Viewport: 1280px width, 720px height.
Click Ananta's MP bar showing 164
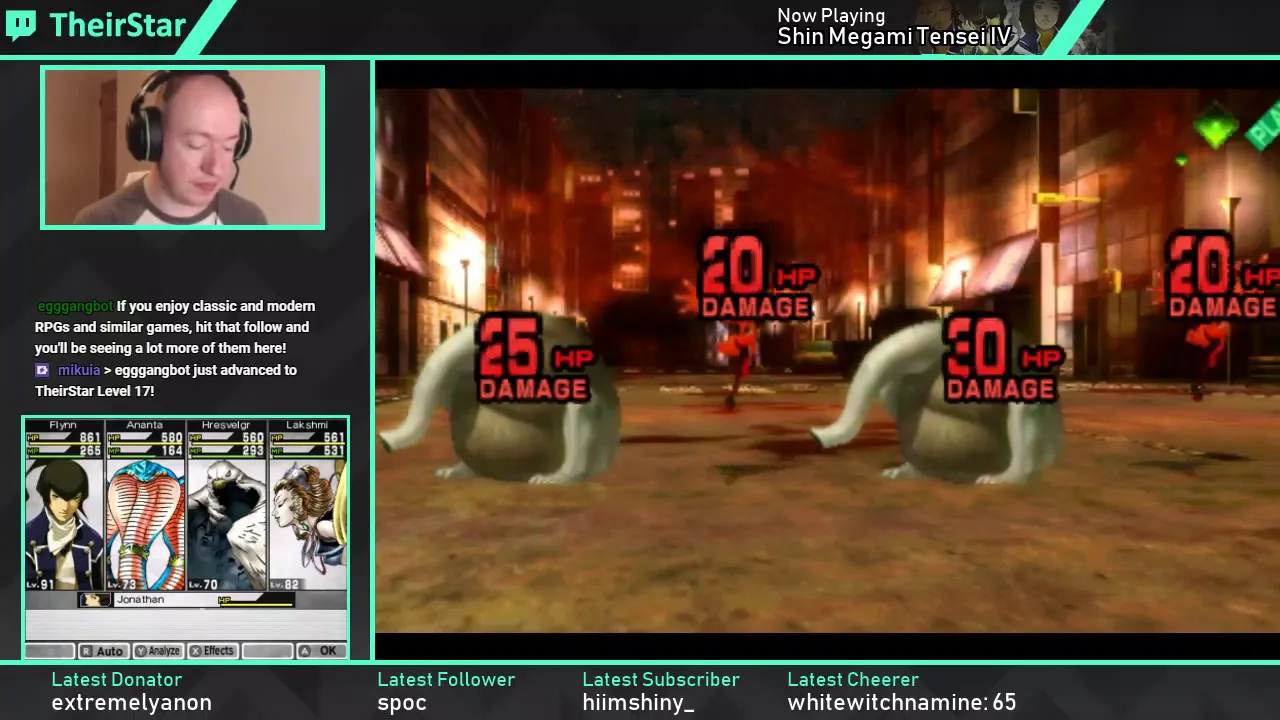(145, 451)
